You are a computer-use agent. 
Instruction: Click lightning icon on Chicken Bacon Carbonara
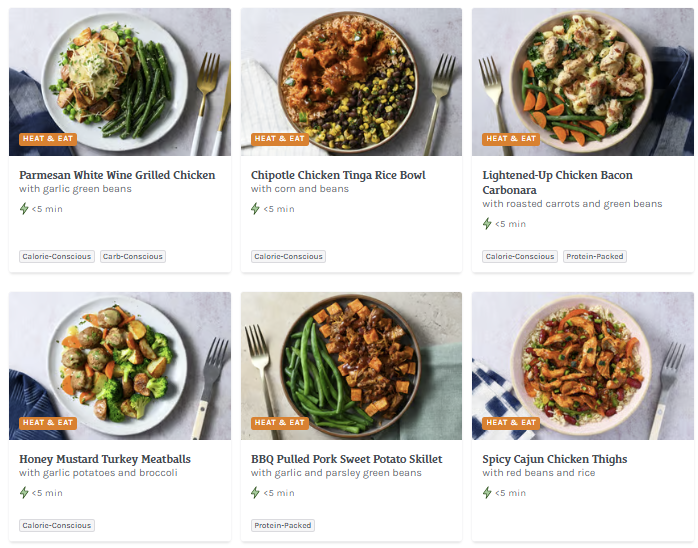[x=488, y=224]
